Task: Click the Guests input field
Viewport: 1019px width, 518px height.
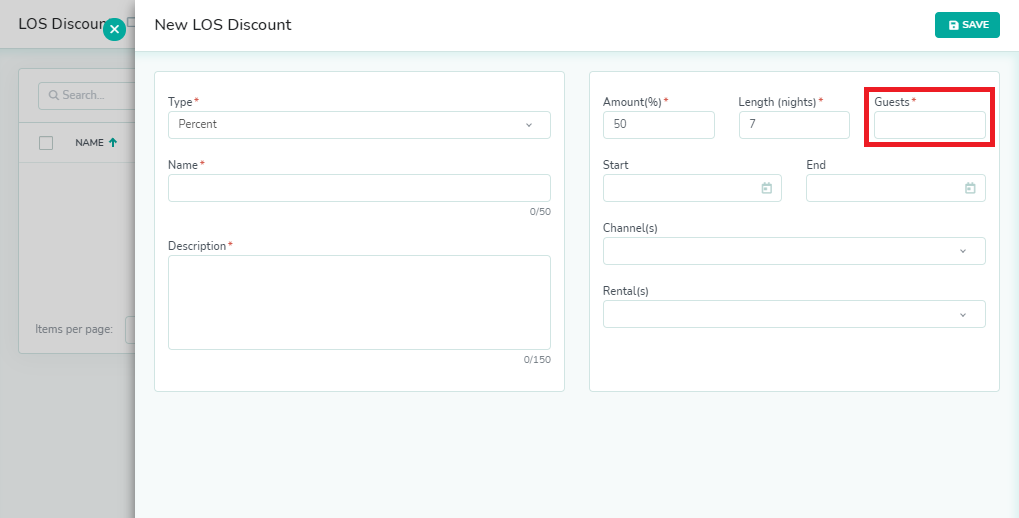Action: click(x=929, y=125)
